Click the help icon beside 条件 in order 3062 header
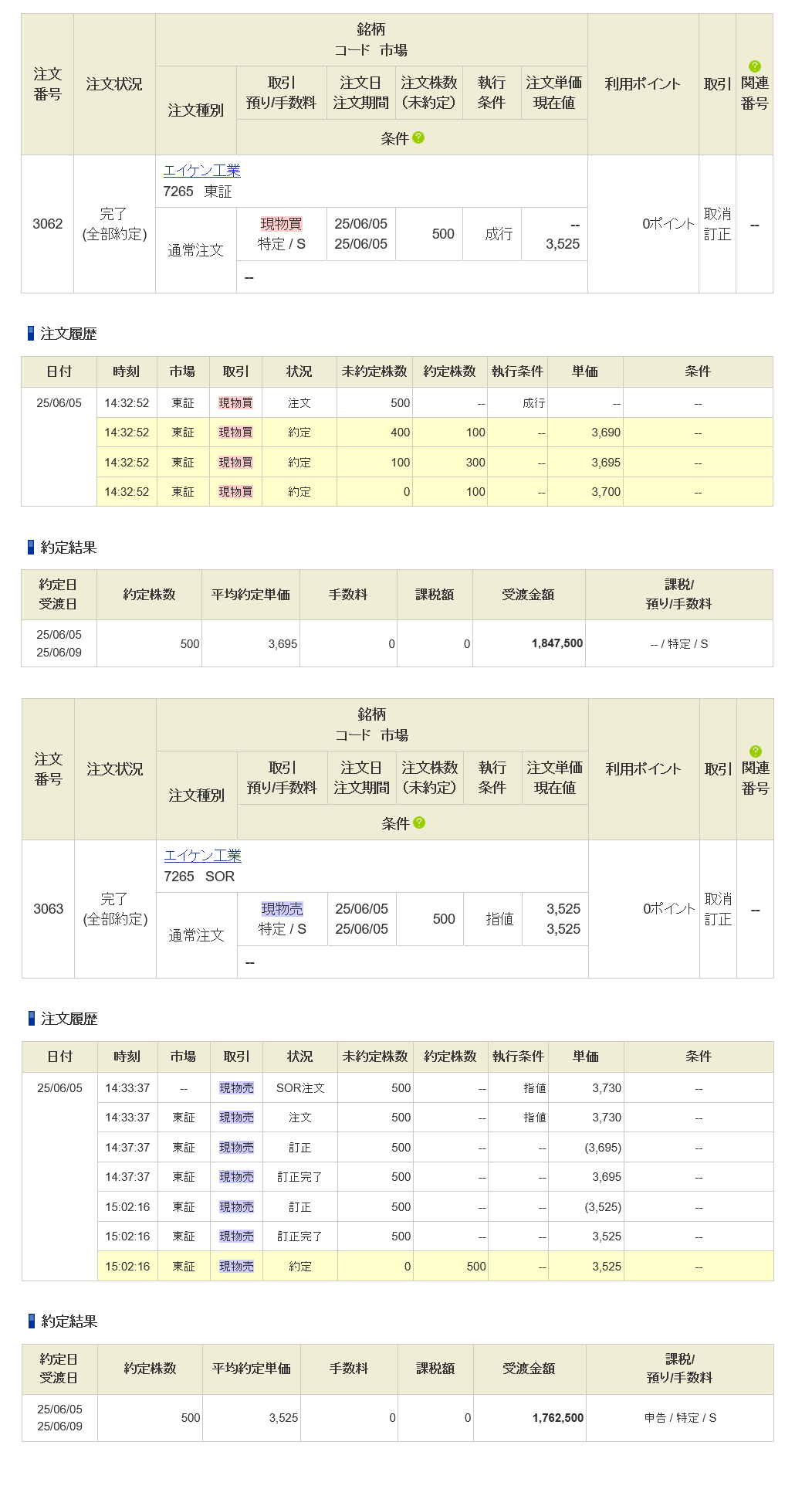Image resolution: width=812 pixels, height=1496 pixels. click(418, 137)
